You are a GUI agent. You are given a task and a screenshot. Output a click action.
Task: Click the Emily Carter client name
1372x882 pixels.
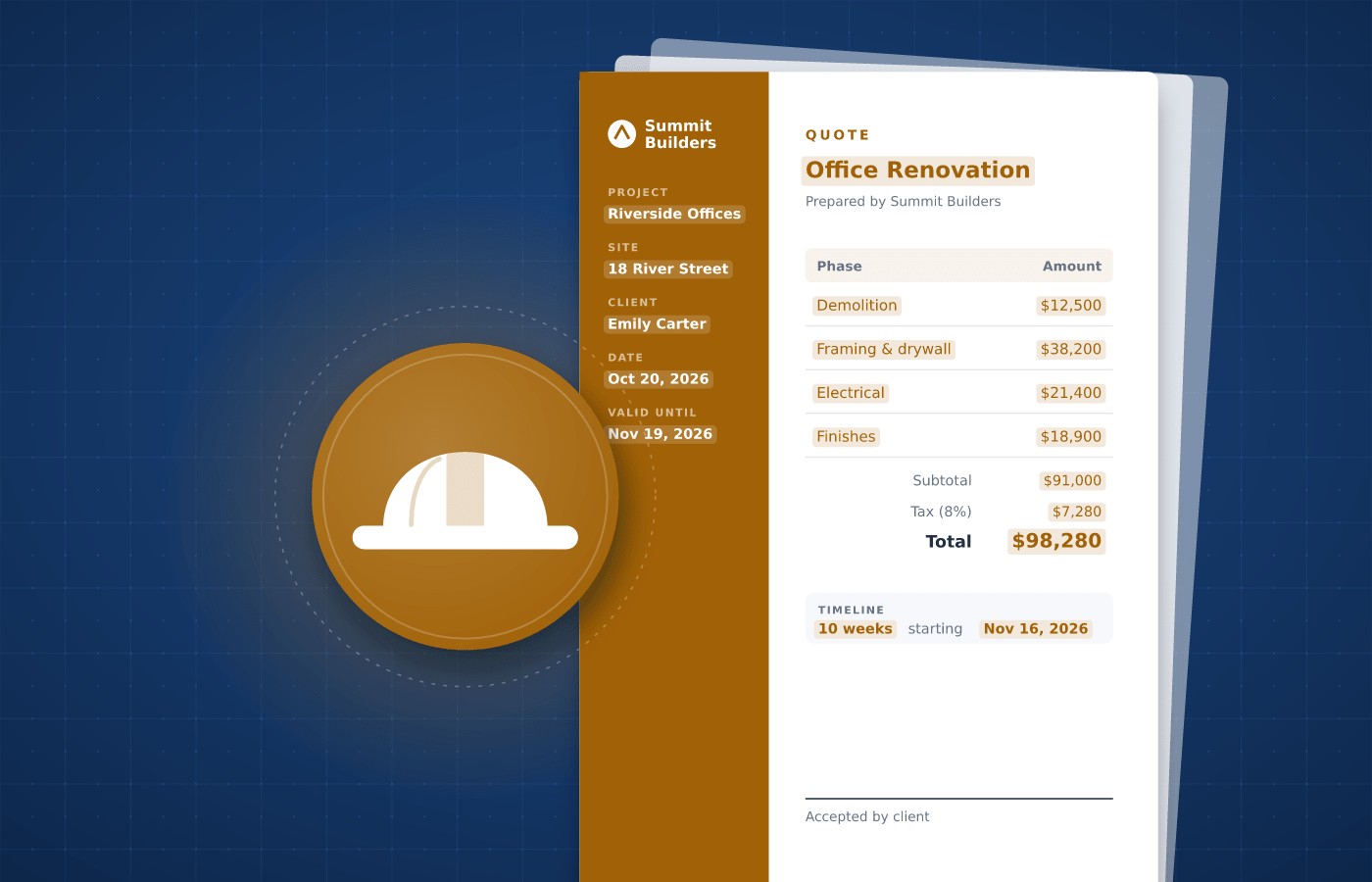pos(657,323)
